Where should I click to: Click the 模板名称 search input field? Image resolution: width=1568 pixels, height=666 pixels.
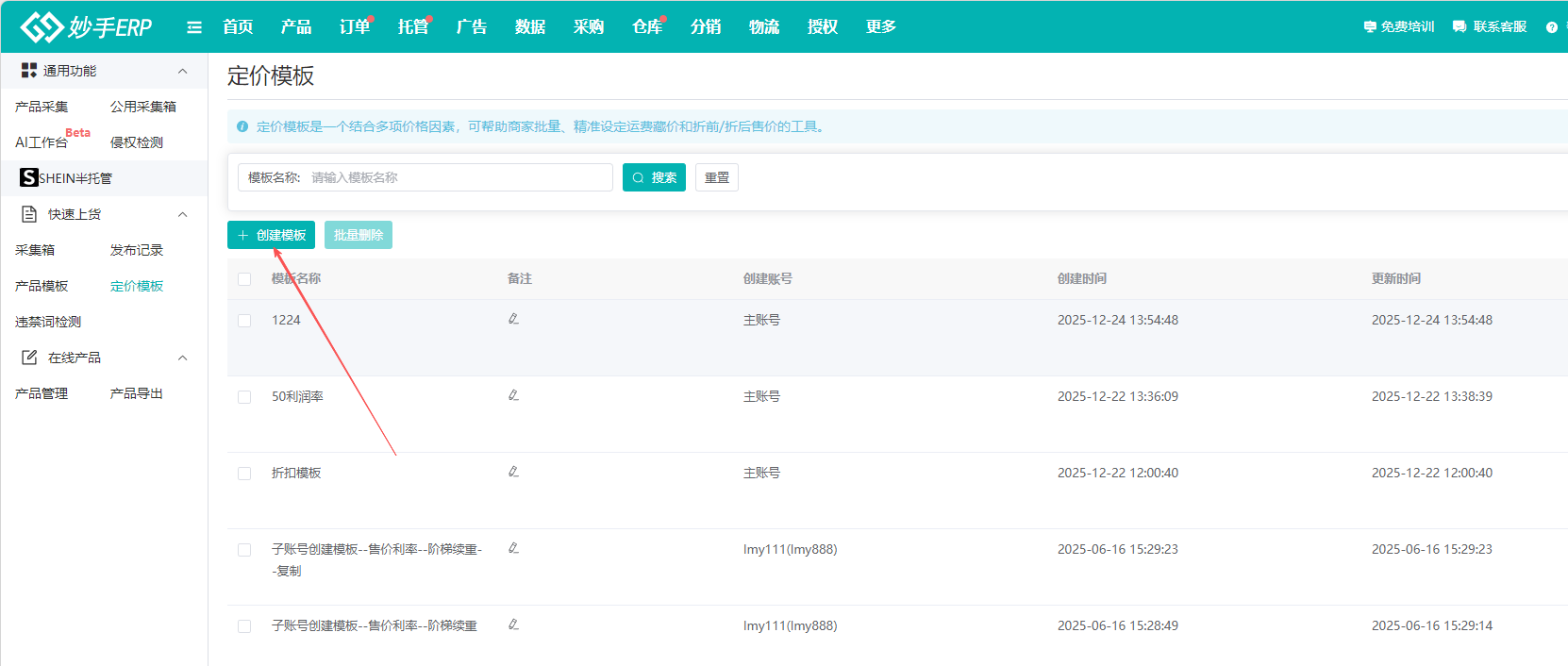[458, 177]
